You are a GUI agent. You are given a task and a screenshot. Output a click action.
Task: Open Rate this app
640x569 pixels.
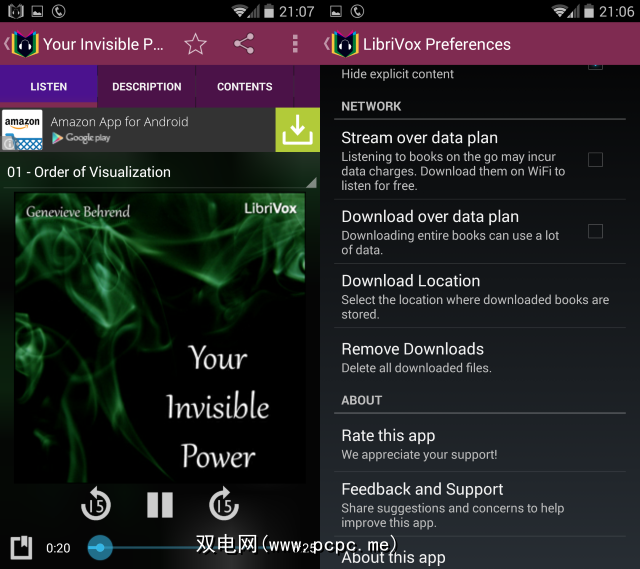(480, 444)
